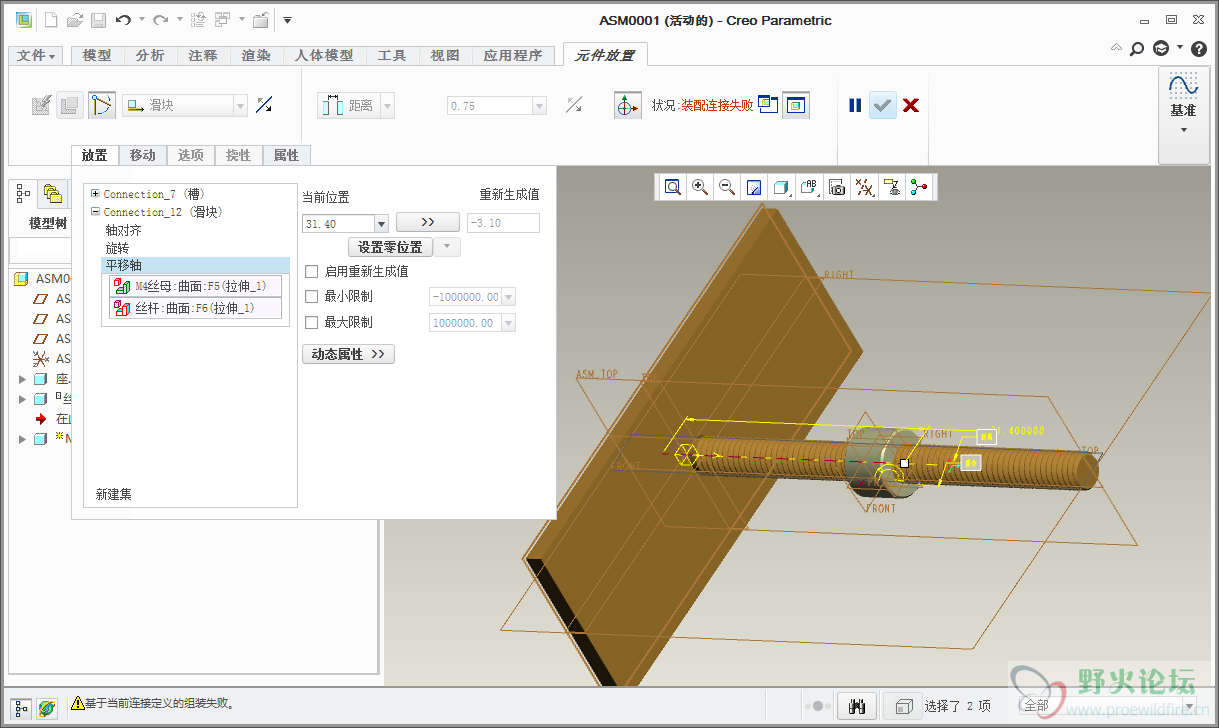Open the 移动 panel tab
Image resolution: width=1219 pixels, height=728 pixels.
point(143,155)
